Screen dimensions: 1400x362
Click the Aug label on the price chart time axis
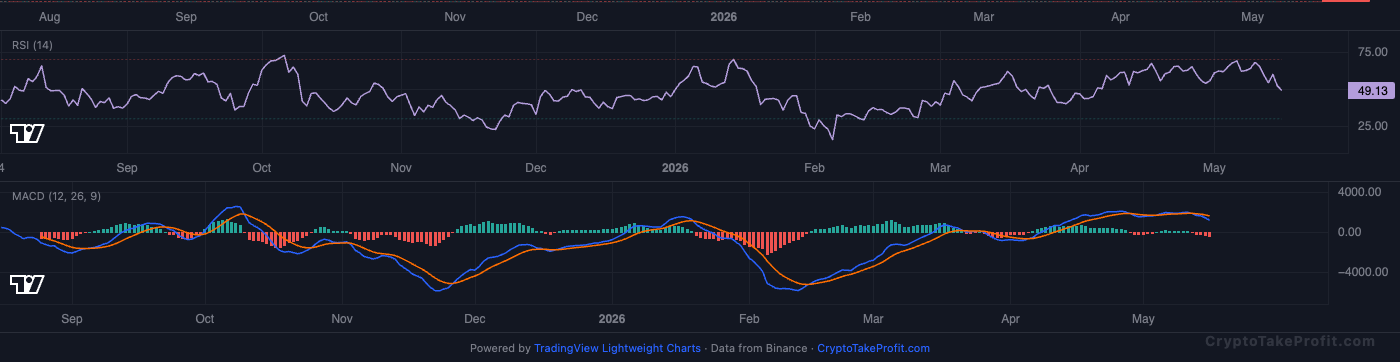pyautogui.click(x=49, y=17)
